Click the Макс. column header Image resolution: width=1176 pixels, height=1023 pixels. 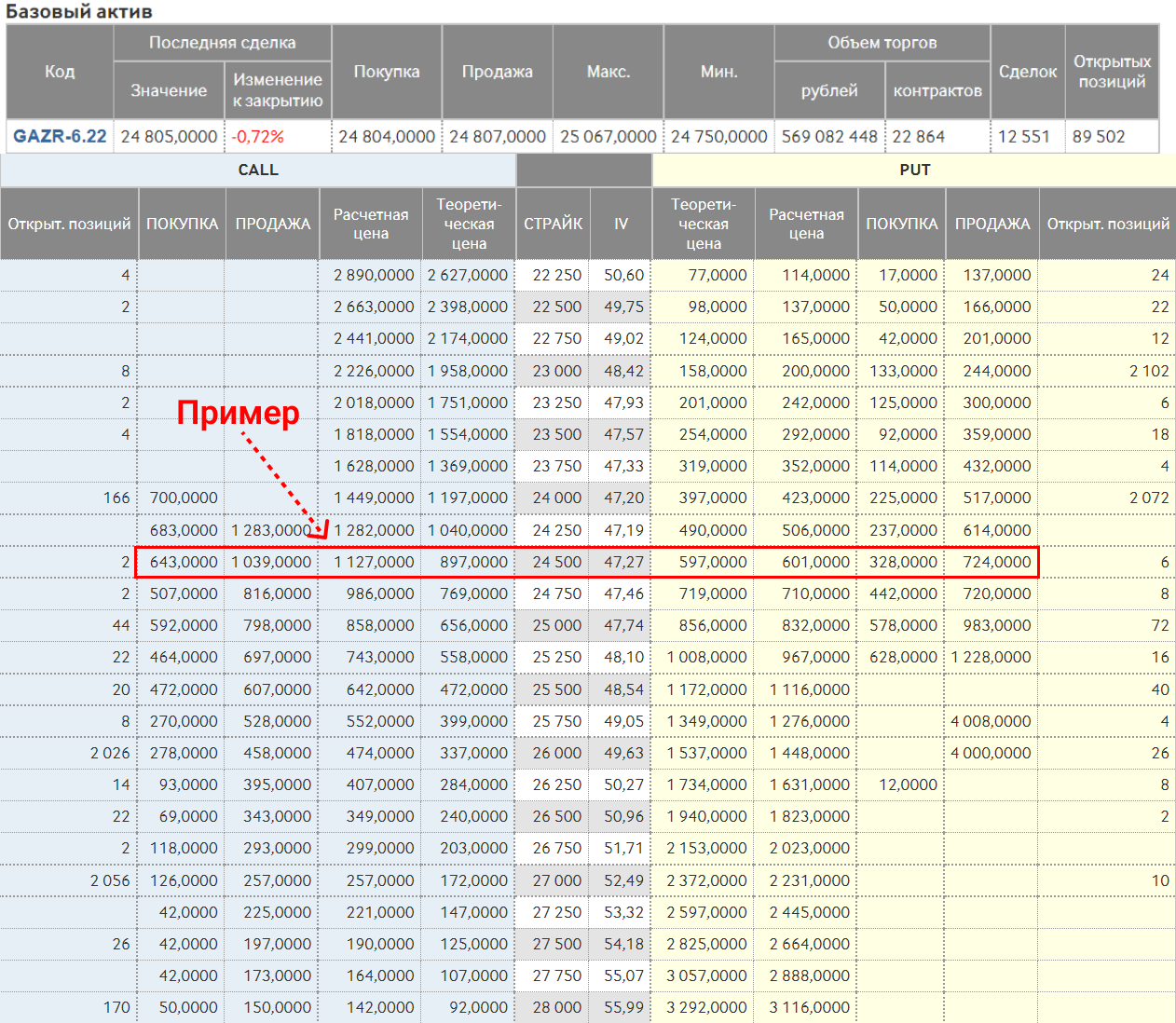coord(608,72)
